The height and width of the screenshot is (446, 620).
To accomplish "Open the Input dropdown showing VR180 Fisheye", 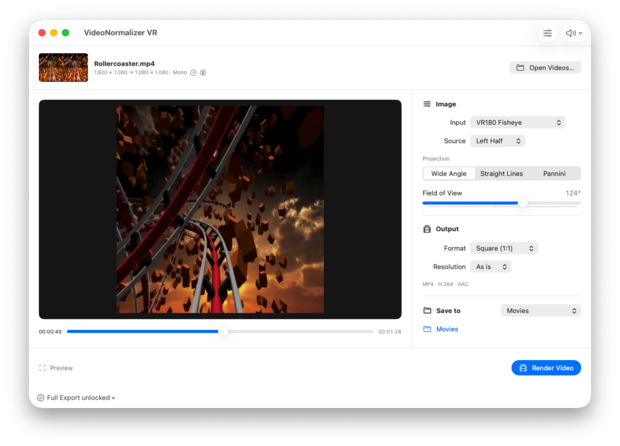I will [x=518, y=123].
